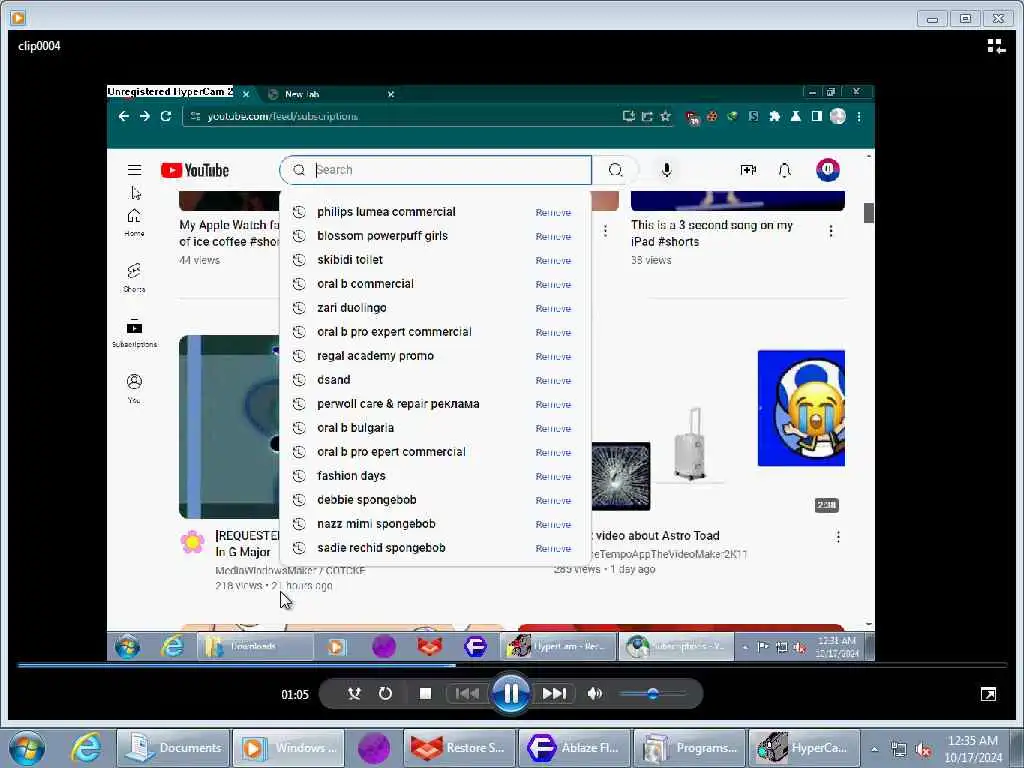Turn on shuffle in Windows Media Player

pyautogui.click(x=354, y=694)
